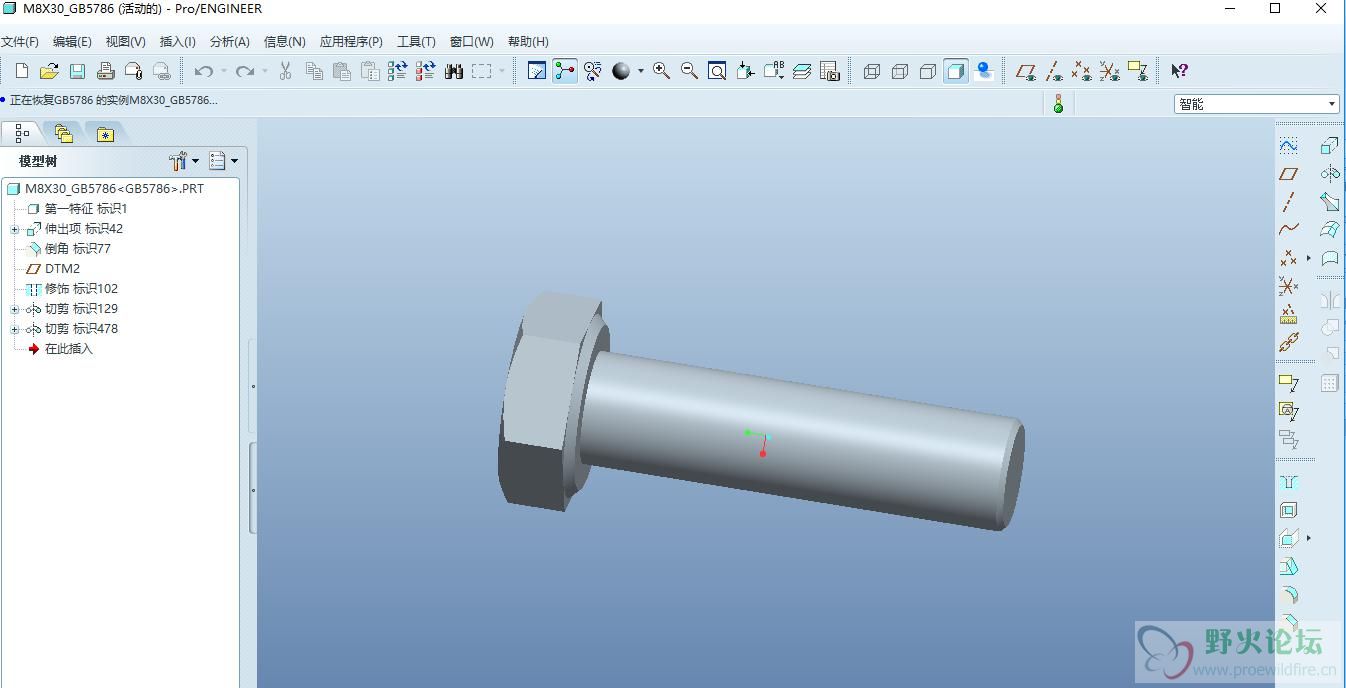Open the Find binoculars tool

pyautogui.click(x=453, y=71)
